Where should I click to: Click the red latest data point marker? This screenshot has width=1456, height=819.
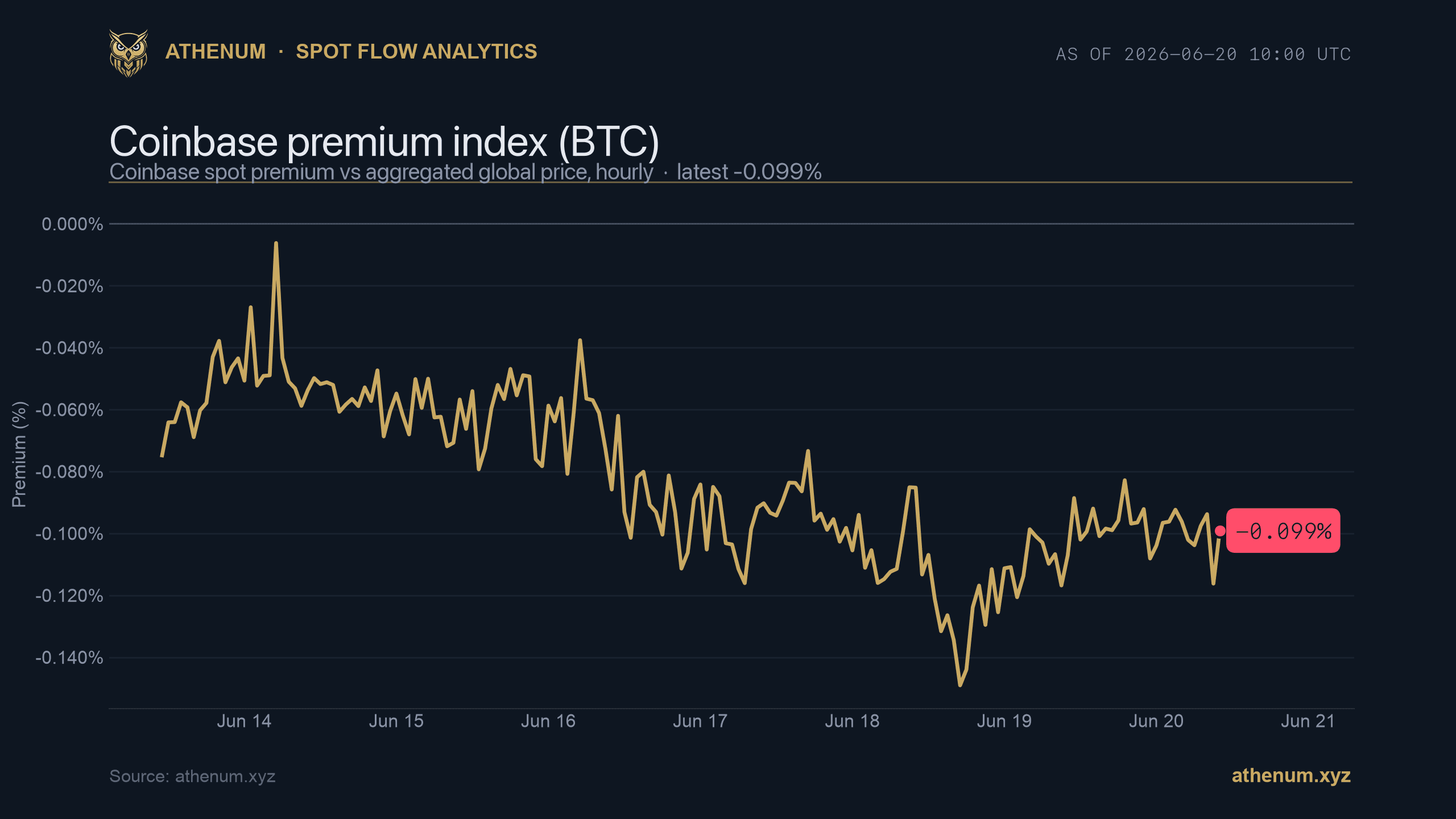click(x=1220, y=531)
